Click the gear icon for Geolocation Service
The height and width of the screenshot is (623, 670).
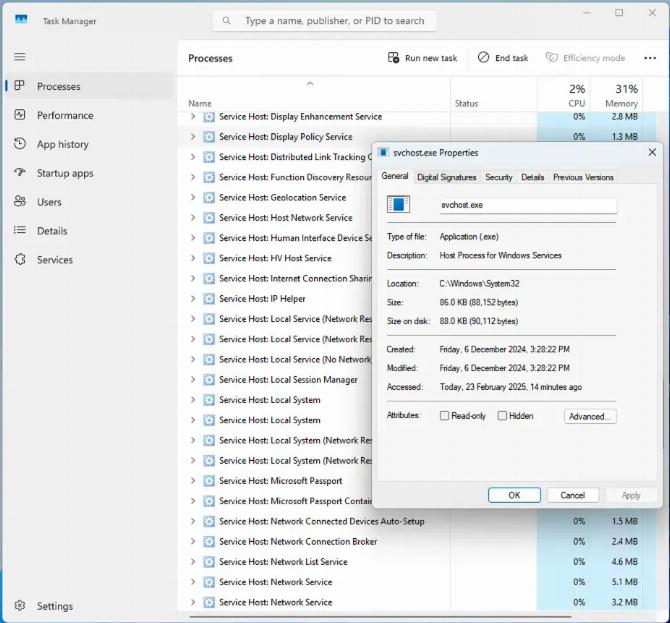click(x=209, y=197)
